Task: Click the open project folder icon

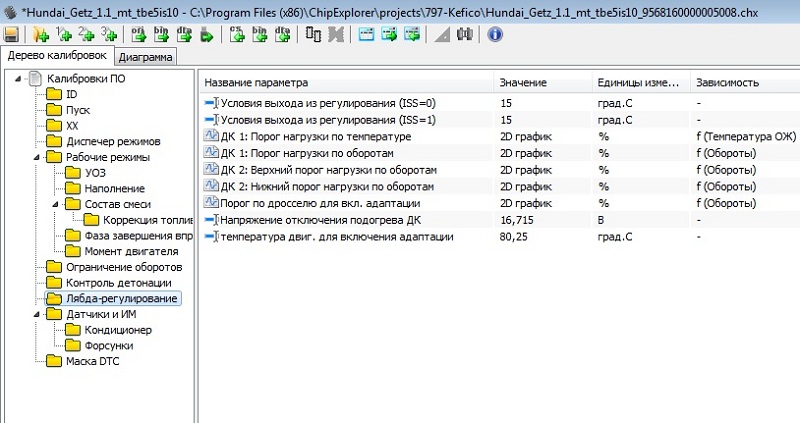Action: 41,34
